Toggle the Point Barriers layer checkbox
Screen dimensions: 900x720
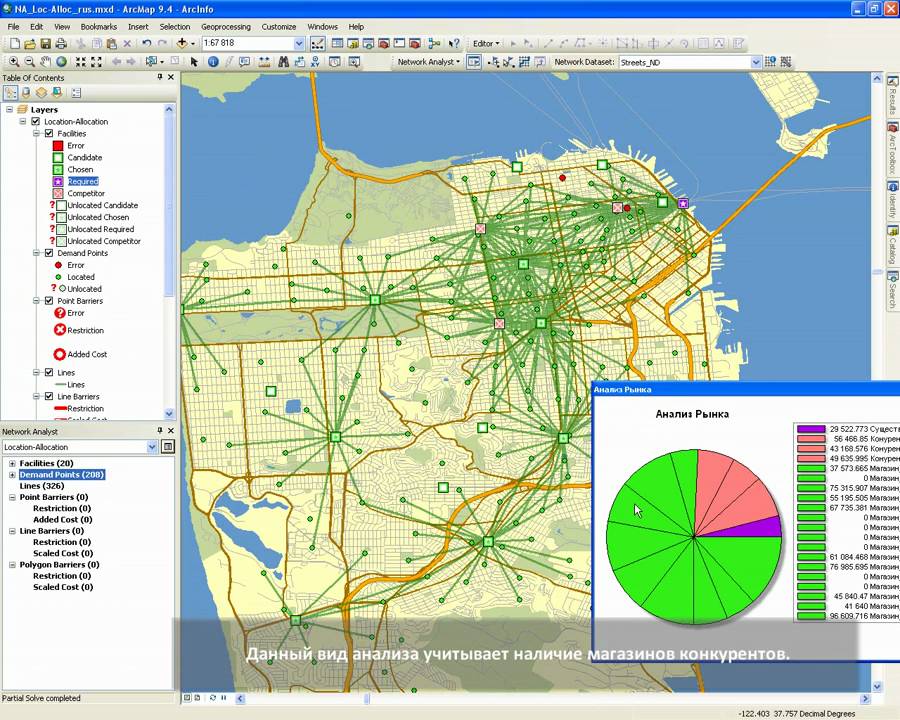(x=49, y=300)
